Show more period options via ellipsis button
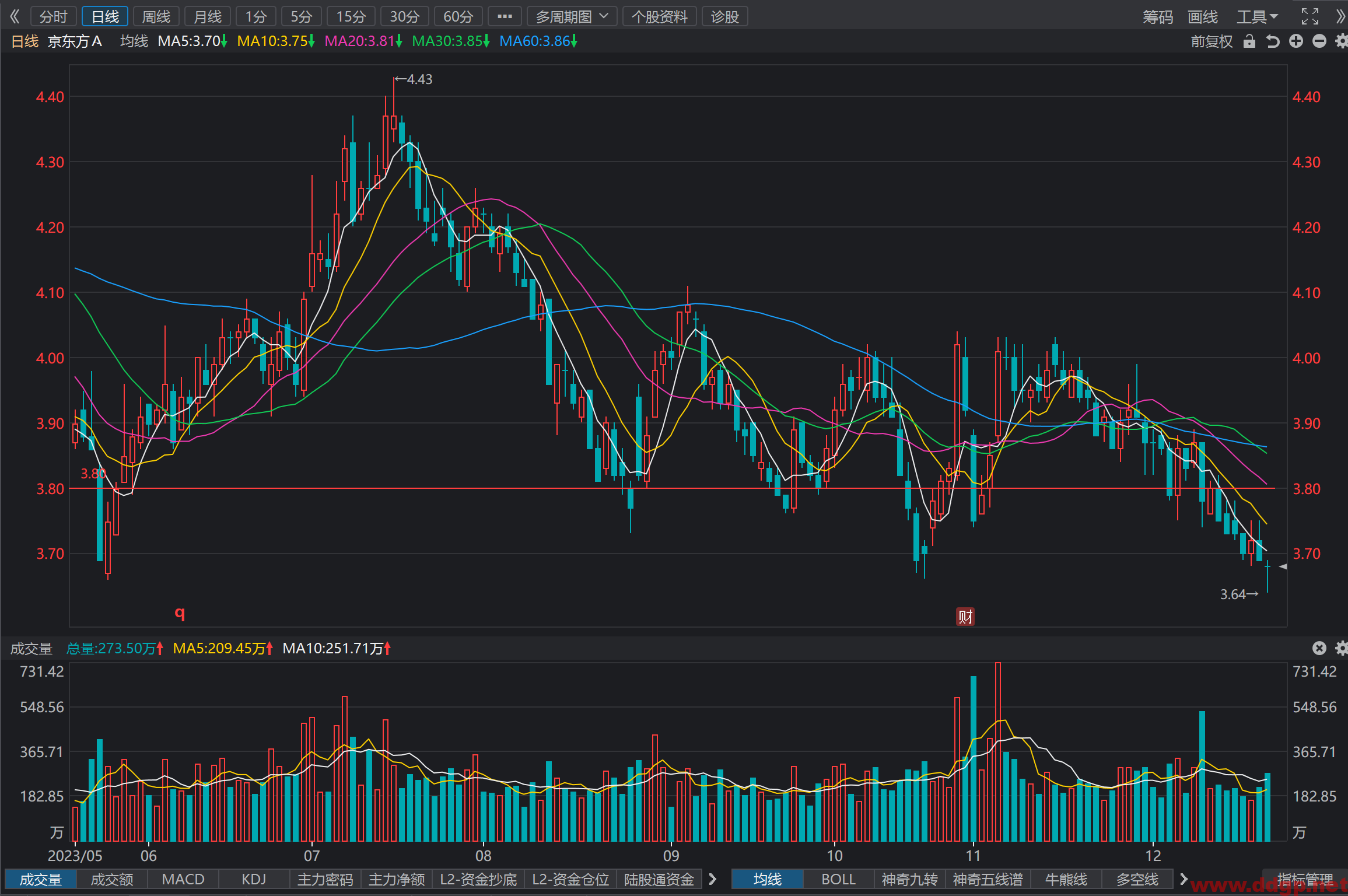Viewport: 1348px width, 896px height. click(x=505, y=16)
